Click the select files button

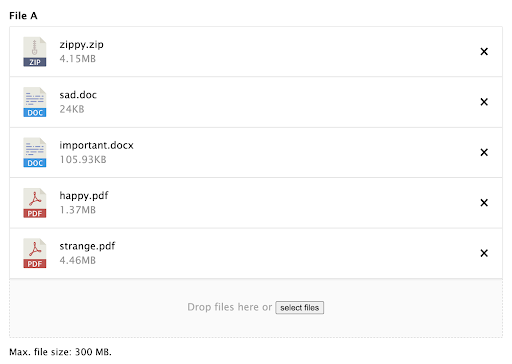tap(299, 308)
